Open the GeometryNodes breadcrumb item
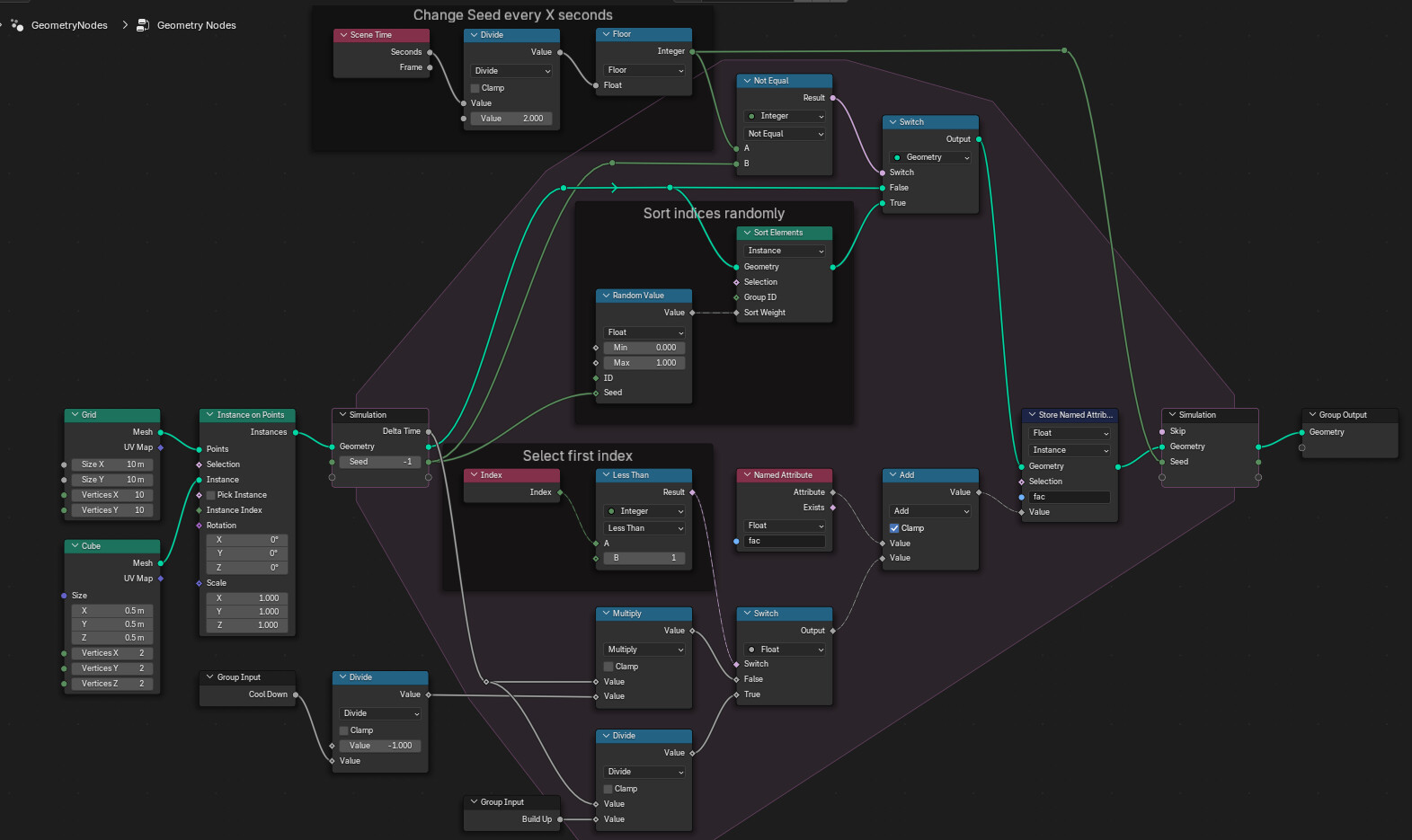The height and width of the screenshot is (840, 1412). [x=69, y=25]
